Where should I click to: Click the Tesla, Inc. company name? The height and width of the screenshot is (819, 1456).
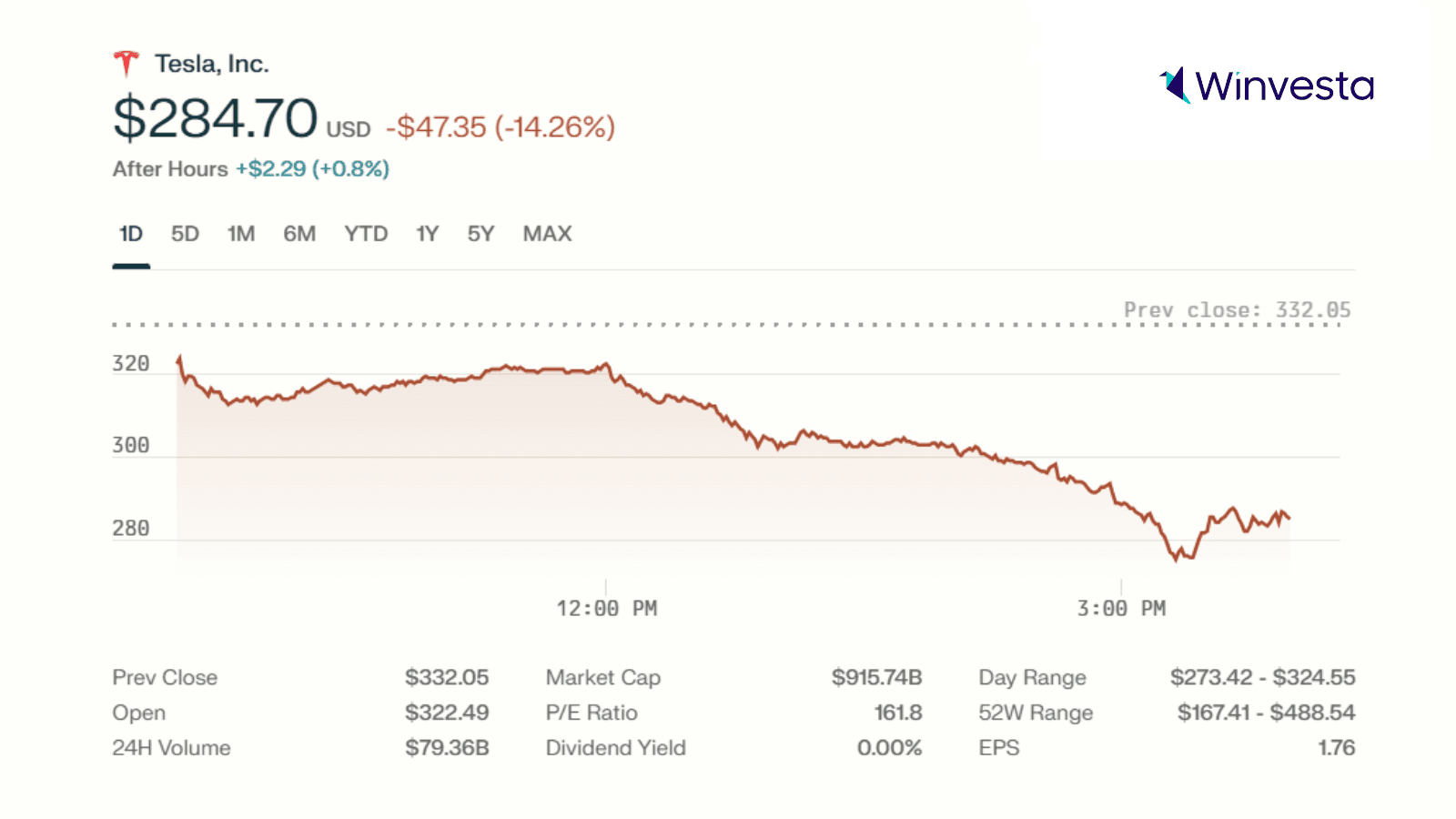tap(212, 64)
